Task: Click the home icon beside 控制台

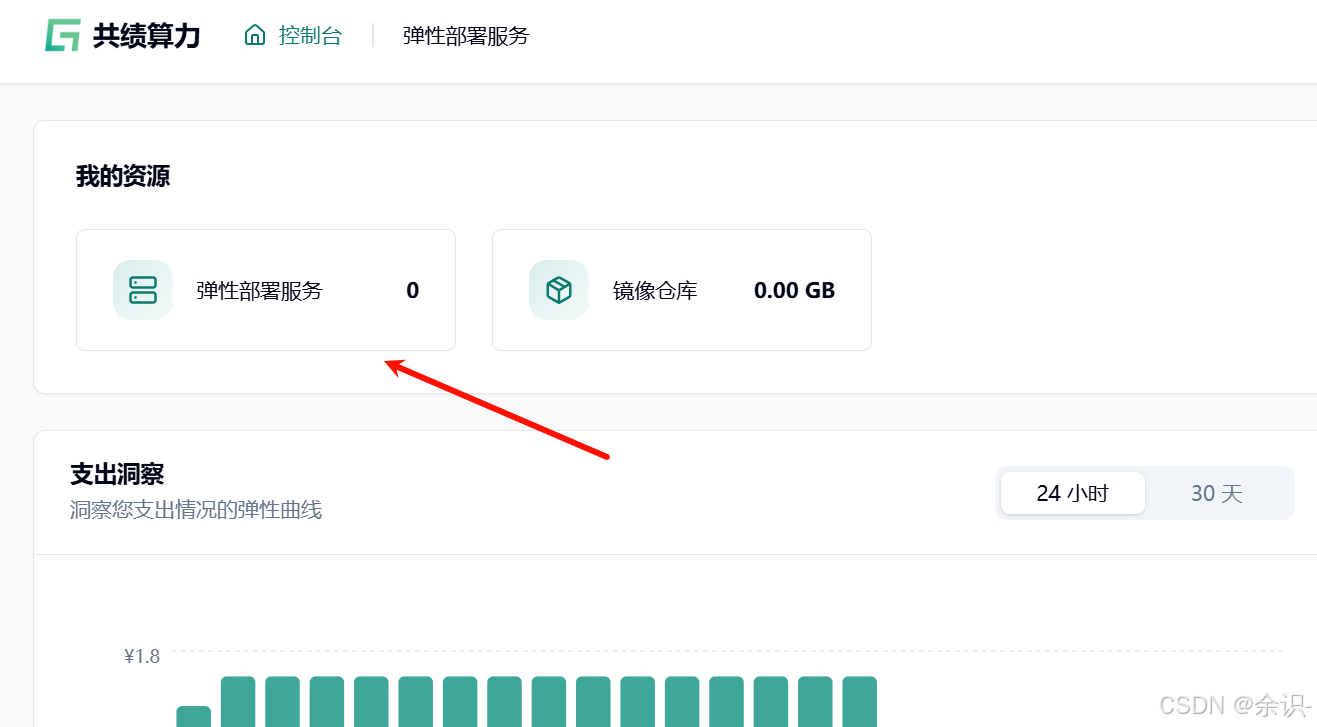Action: [254, 34]
